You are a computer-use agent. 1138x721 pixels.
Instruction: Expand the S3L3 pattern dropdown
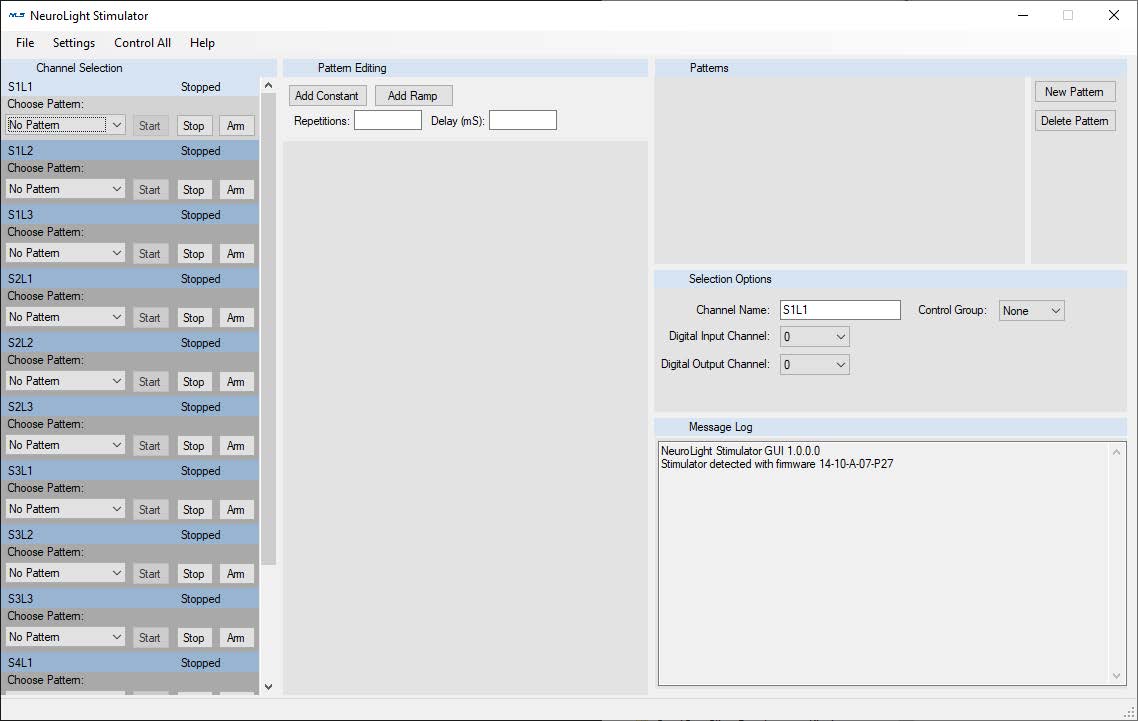(65, 637)
